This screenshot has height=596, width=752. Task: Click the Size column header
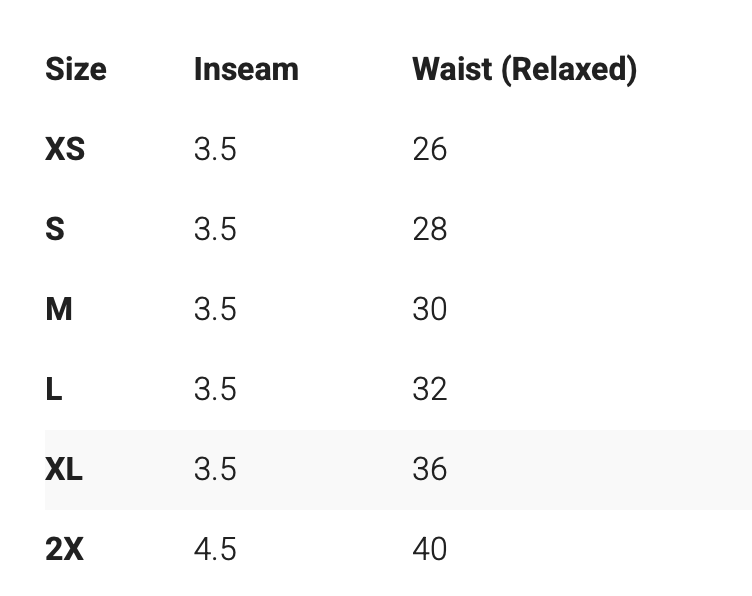75,69
